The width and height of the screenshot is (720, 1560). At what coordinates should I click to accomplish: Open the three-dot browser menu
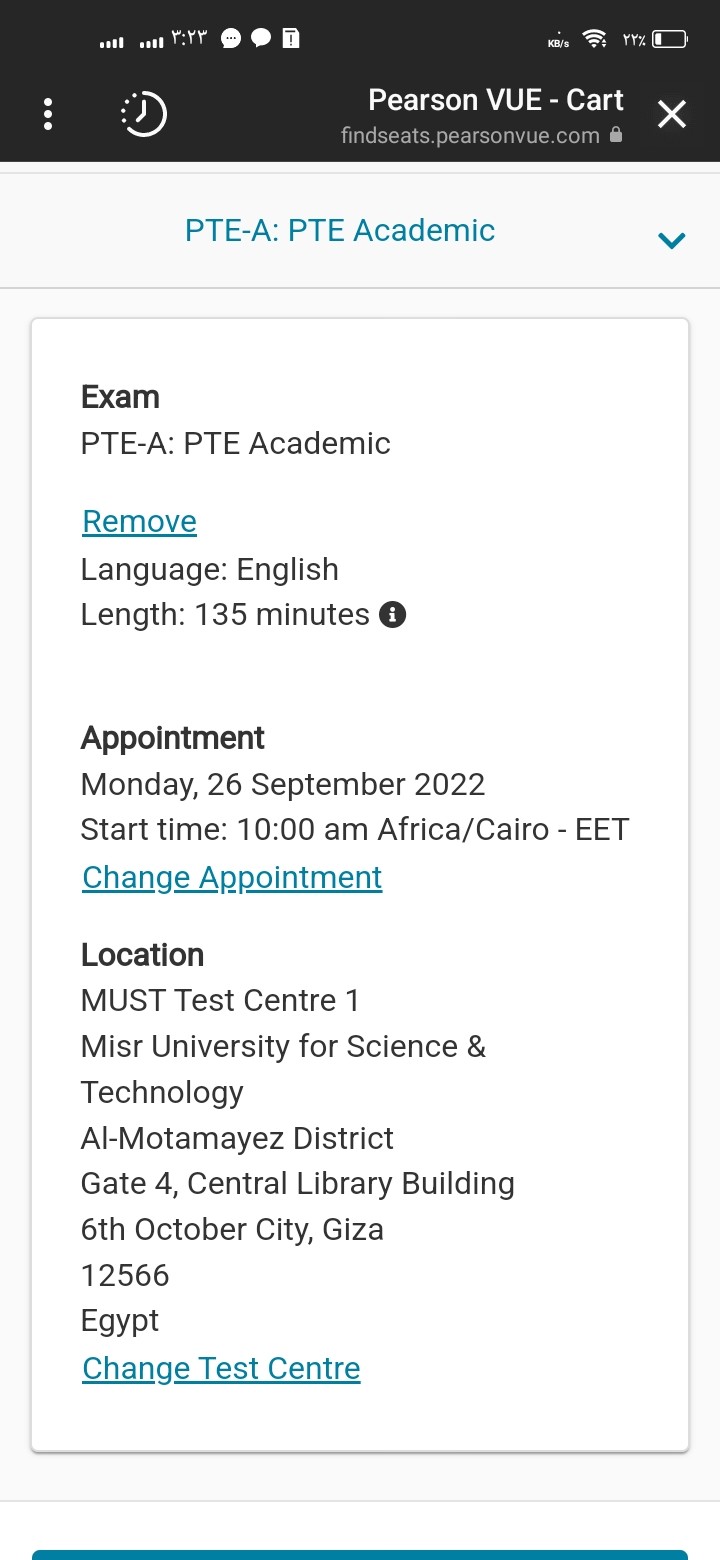[48, 114]
